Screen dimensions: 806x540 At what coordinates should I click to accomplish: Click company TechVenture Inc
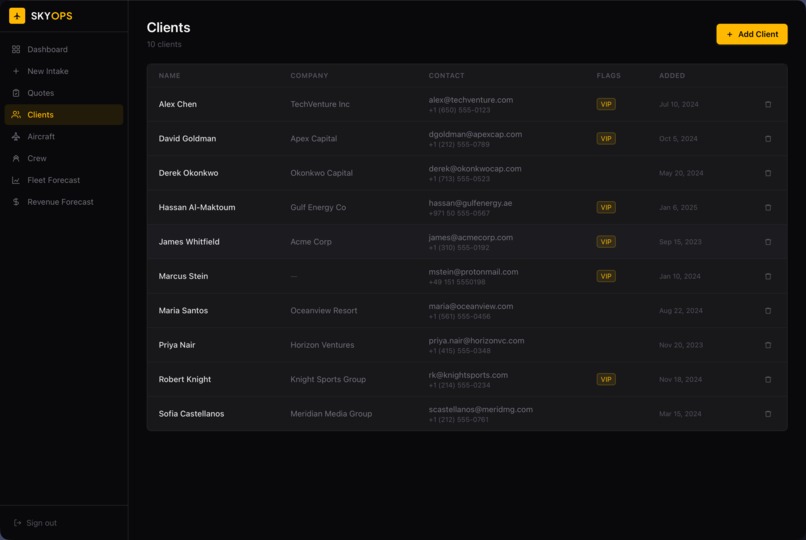(x=320, y=104)
